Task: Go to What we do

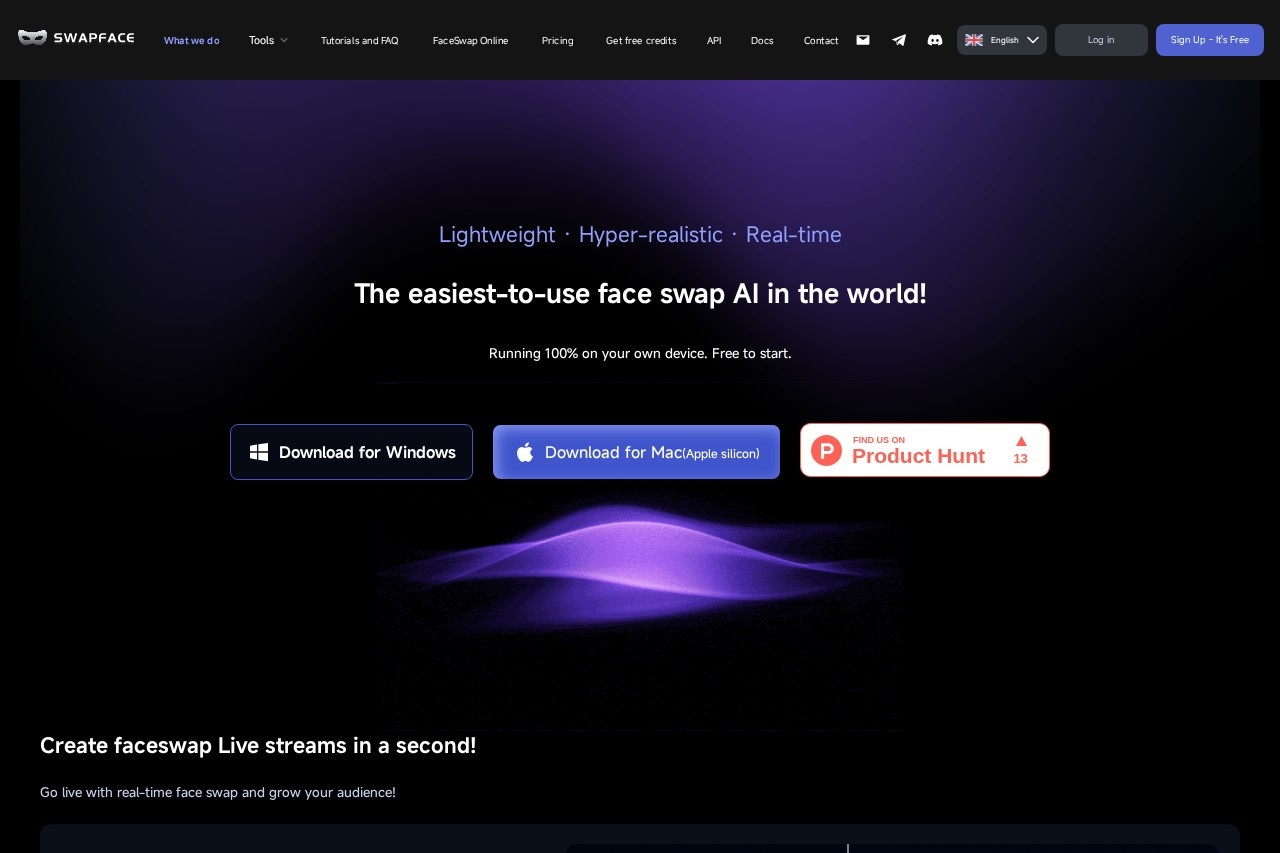Action: tap(192, 41)
